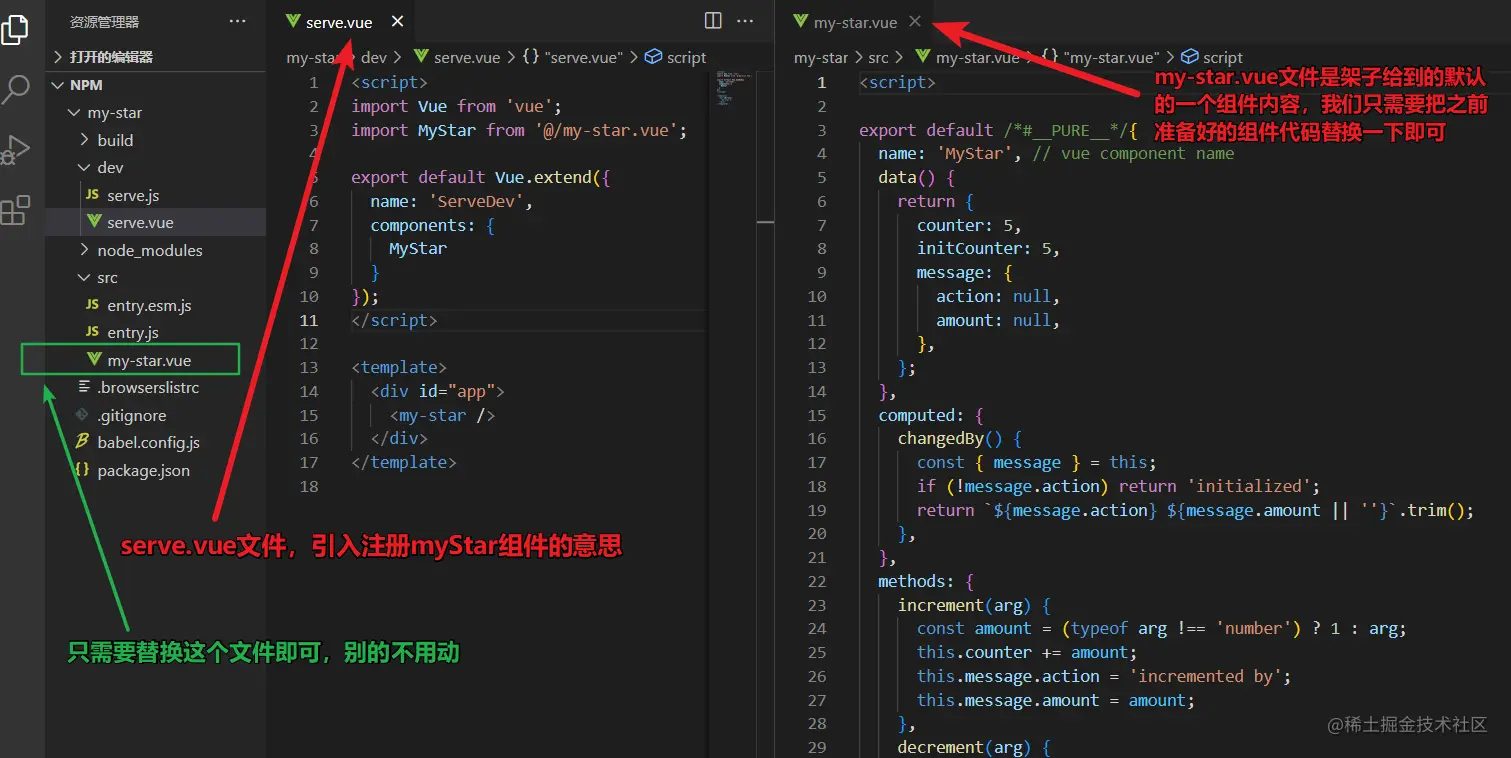Image resolution: width=1511 pixels, height=758 pixels.
Task: Open Run and Debug view
Action: pos(14,150)
